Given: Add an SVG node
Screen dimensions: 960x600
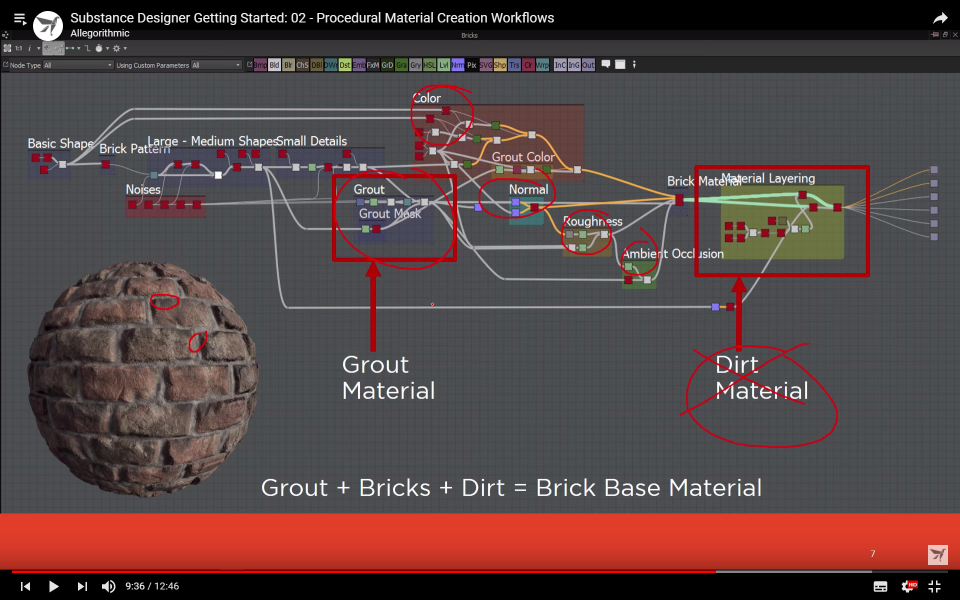Looking at the screenshot, I should [x=486, y=65].
